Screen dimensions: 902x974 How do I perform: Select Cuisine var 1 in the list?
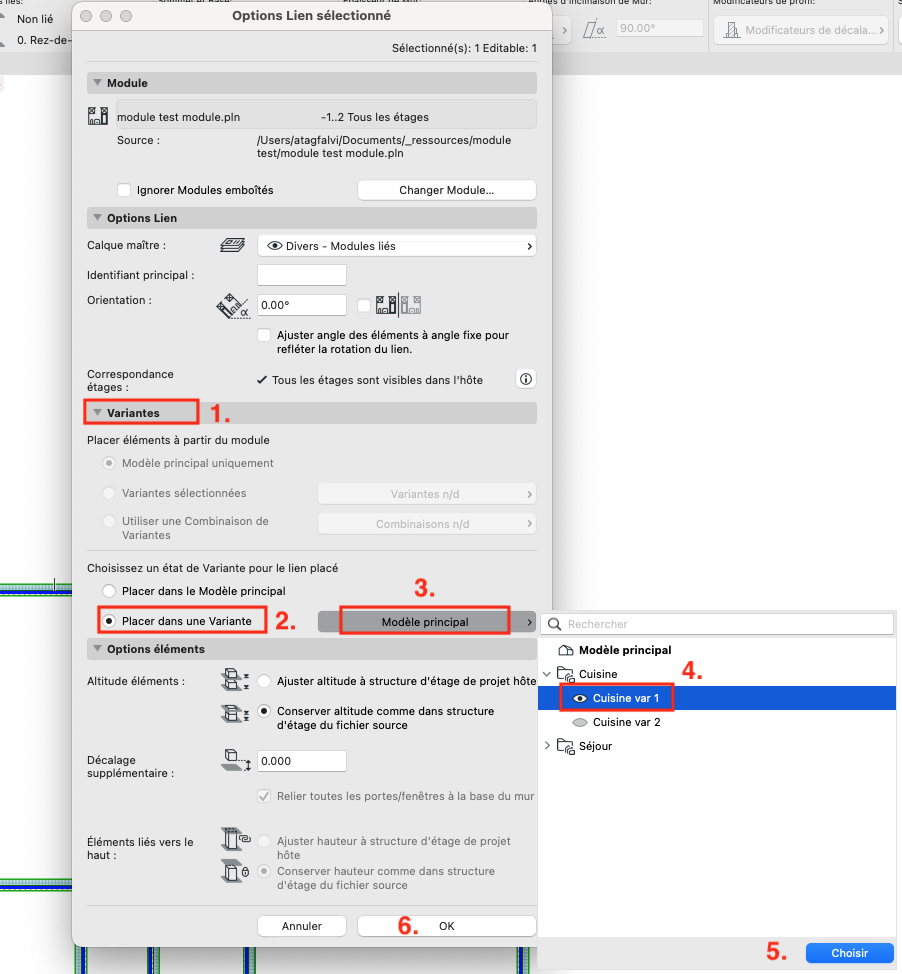pyautogui.click(x=717, y=698)
